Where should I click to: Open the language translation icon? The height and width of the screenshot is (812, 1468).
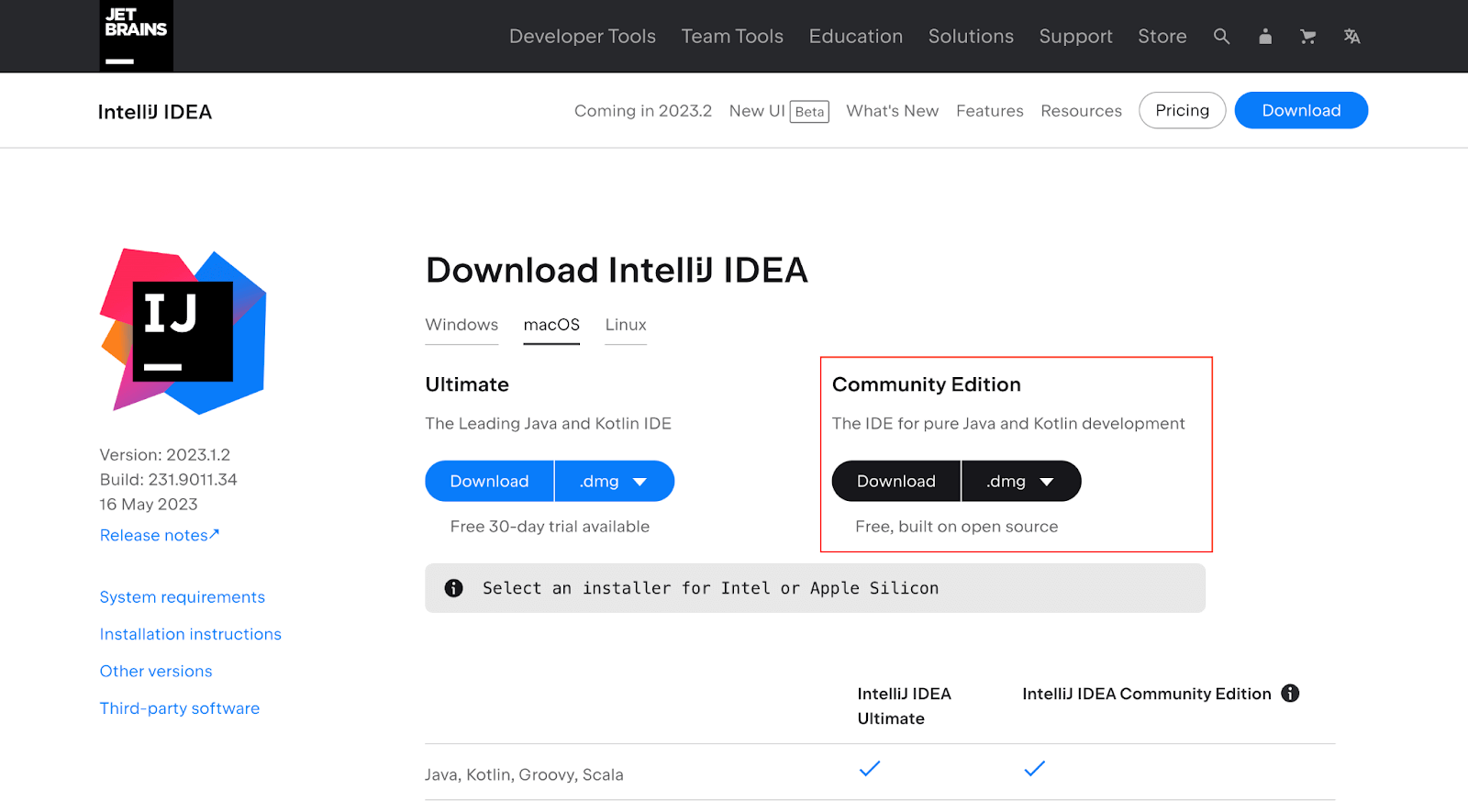[x=1351, y=37]
